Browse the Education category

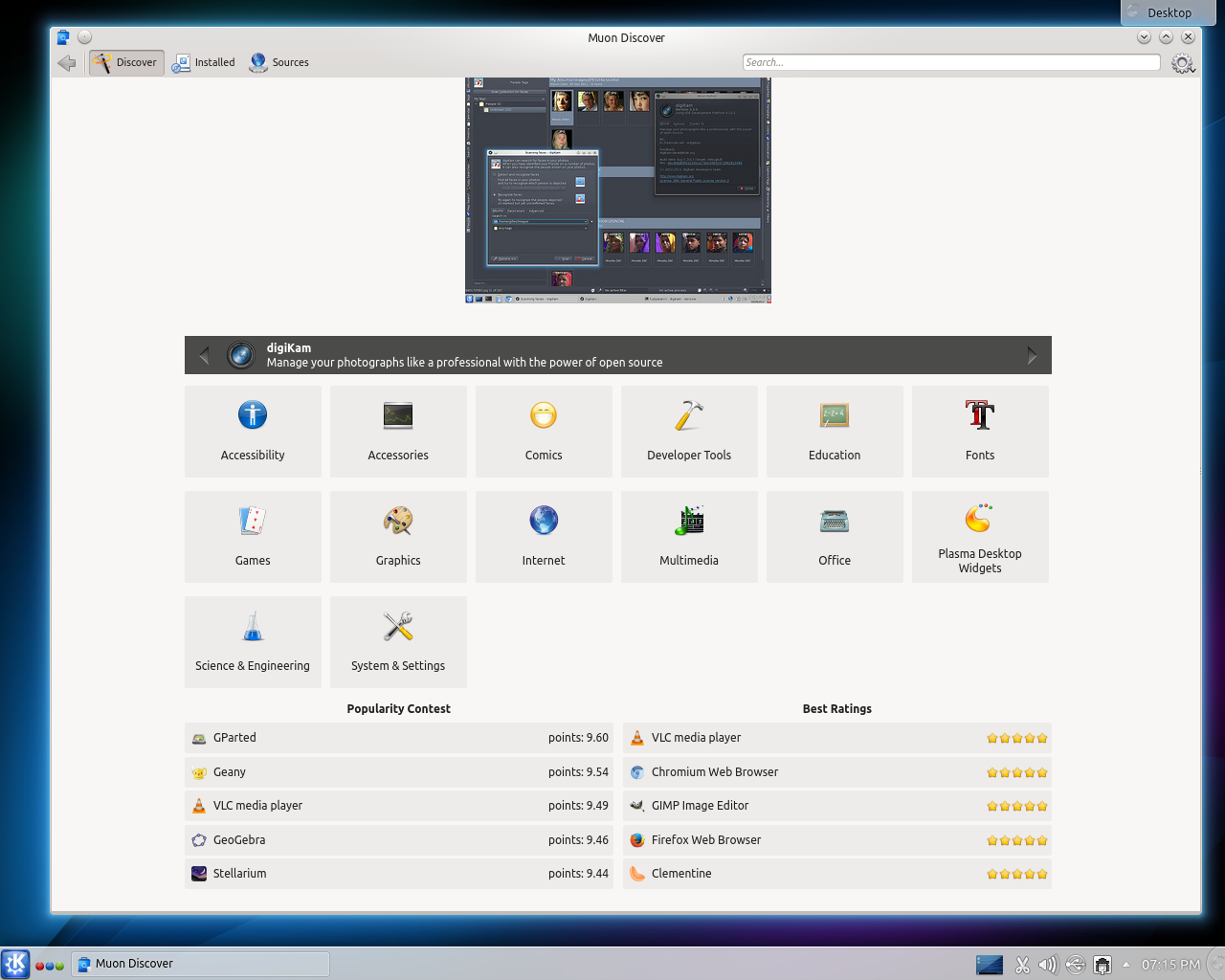[x=835, y=432]
